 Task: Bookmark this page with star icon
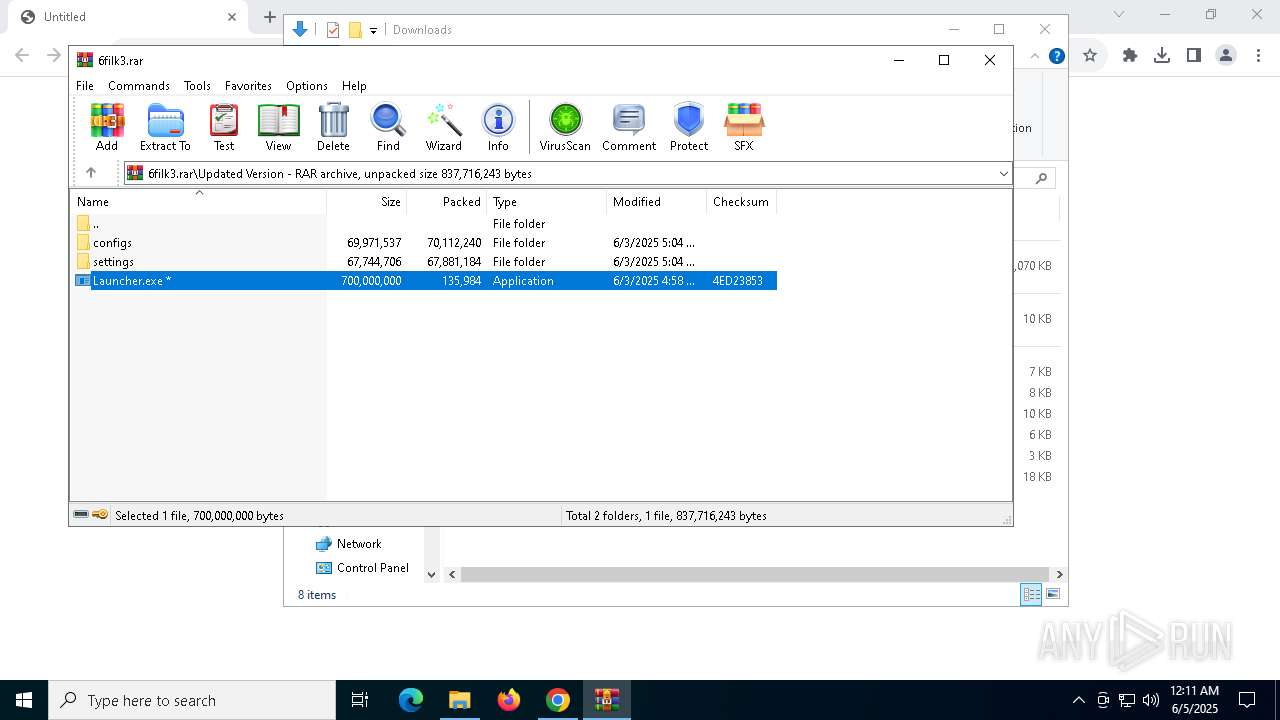(1090, 56)
